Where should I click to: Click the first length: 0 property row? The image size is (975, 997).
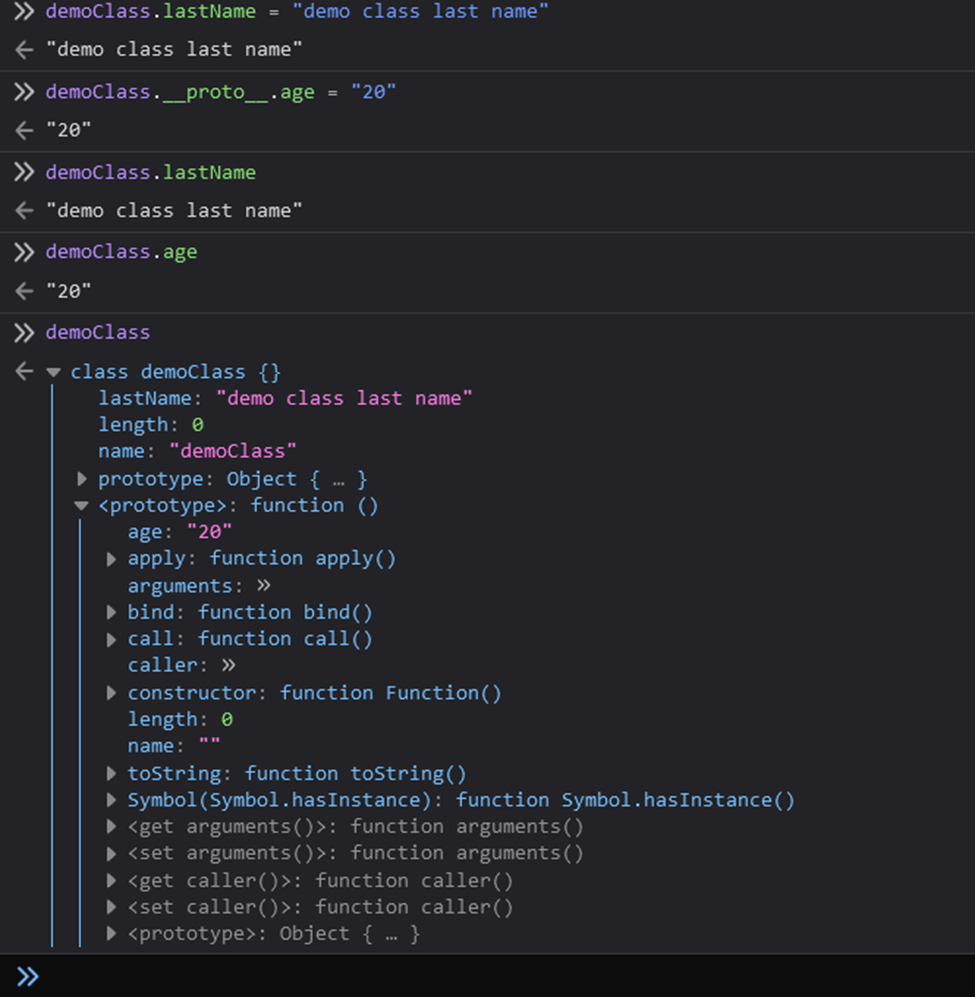[x=151, y=425]
